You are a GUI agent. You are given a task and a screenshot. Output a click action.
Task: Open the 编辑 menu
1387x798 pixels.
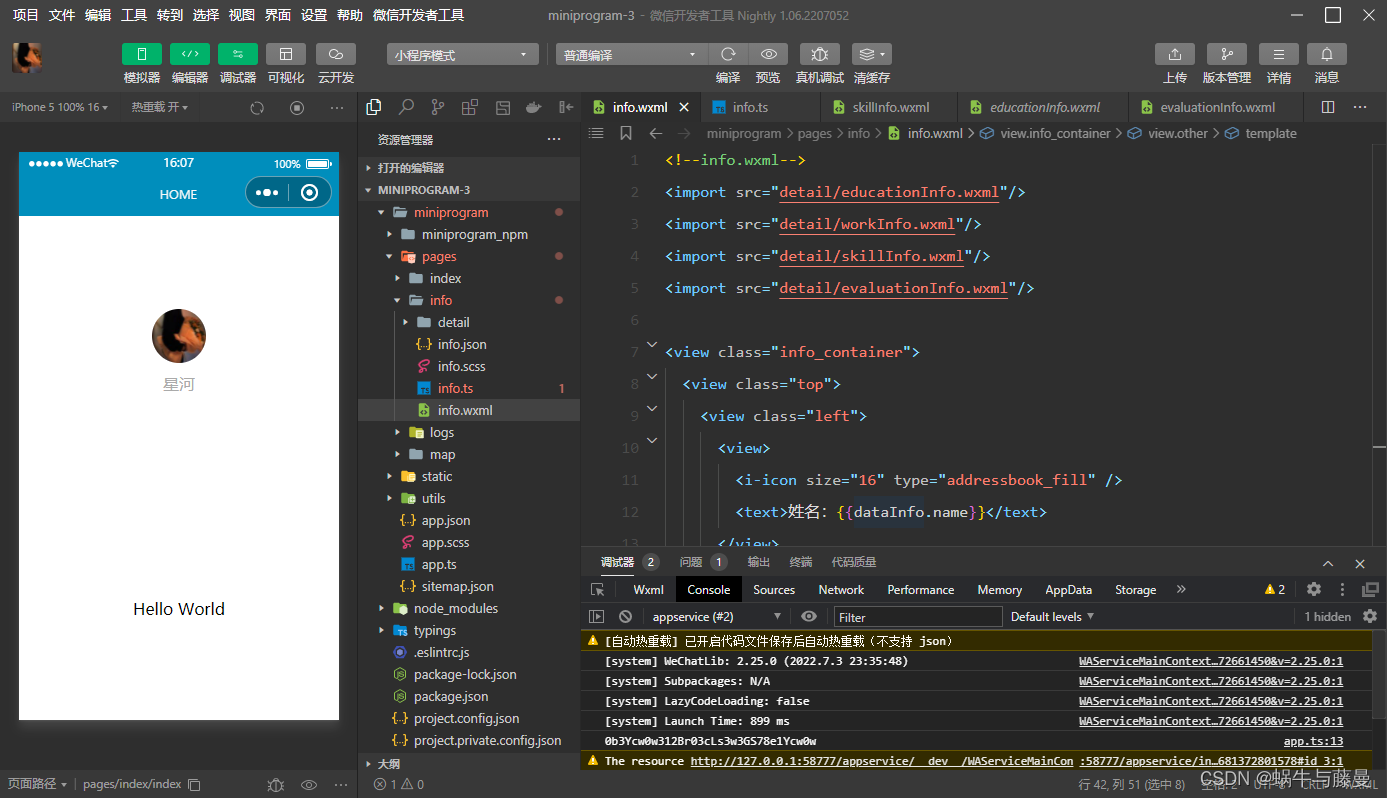[x=98, y=15]
